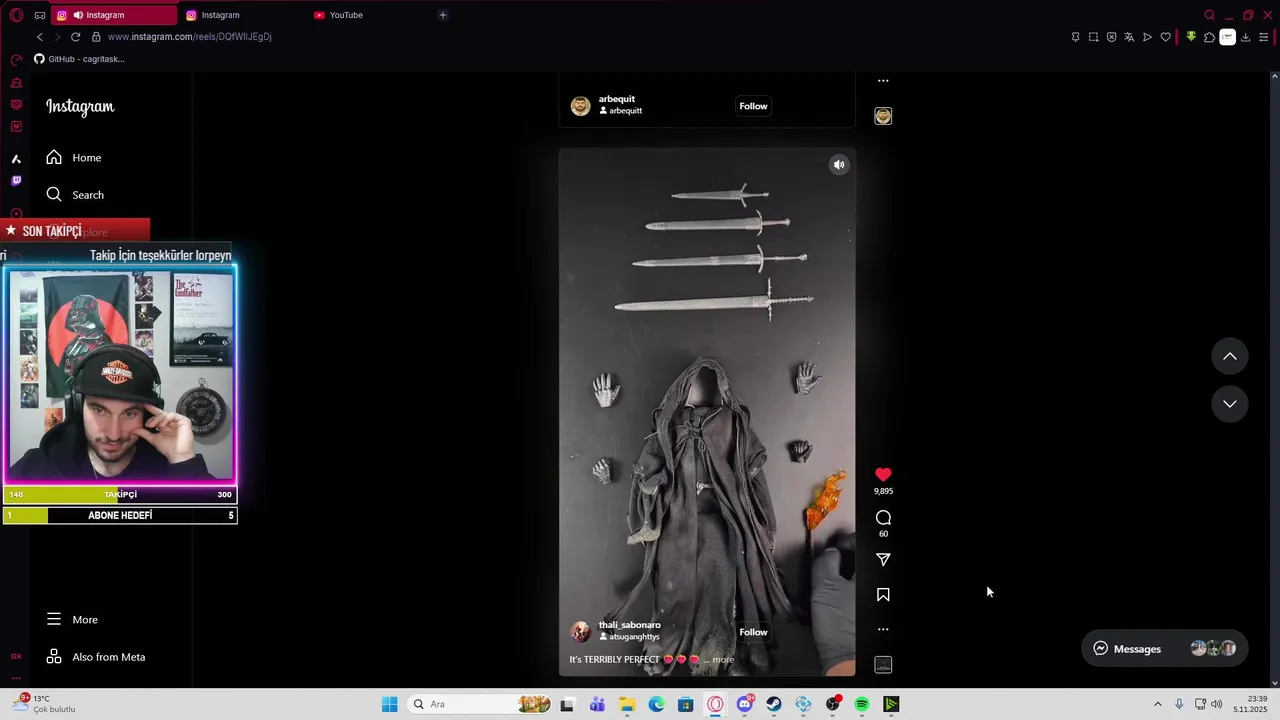Open the GitHub bookmark

point(79,59)
